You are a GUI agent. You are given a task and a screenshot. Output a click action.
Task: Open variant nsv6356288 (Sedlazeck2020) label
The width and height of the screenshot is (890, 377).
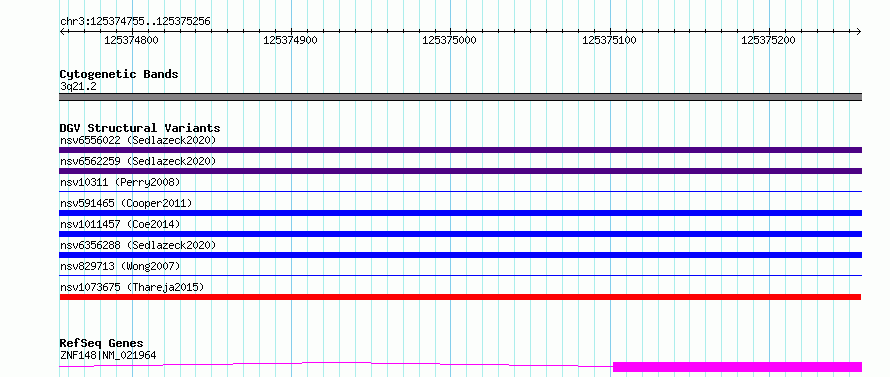pos(138,245)
